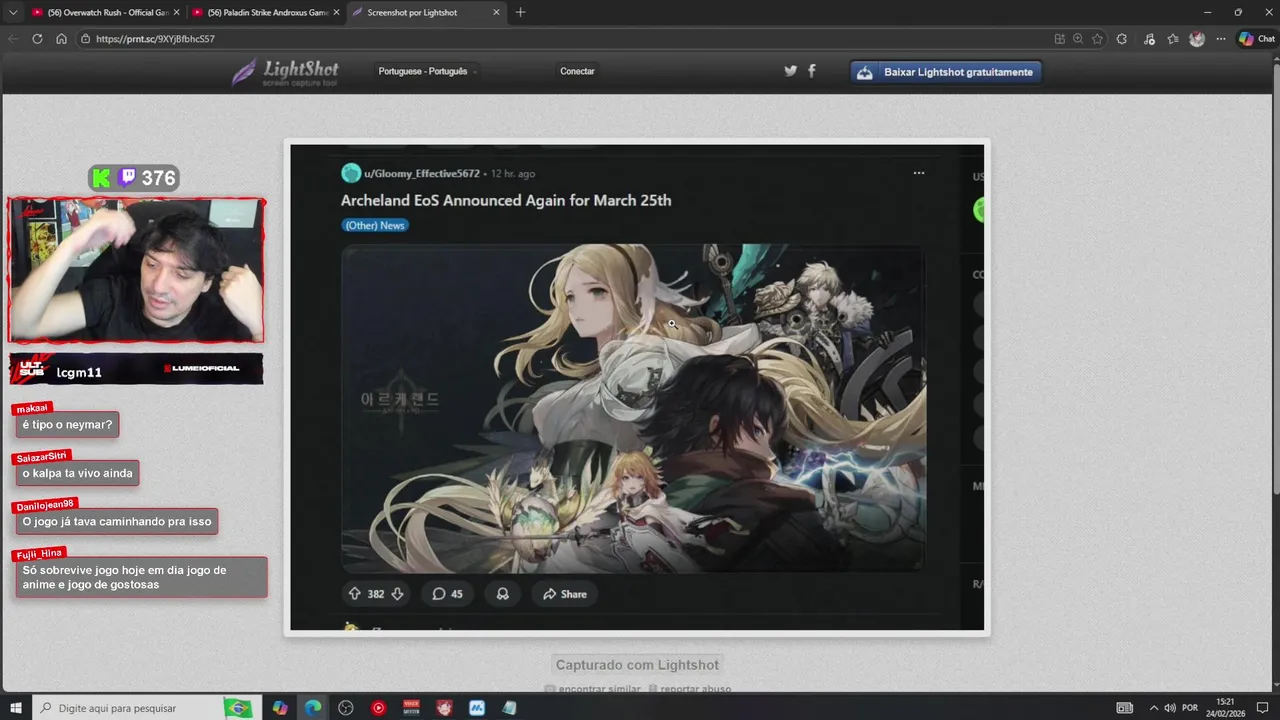Open the Archeland artwork image
This screenshot has height=720, width=1280.
pos(633,408)
